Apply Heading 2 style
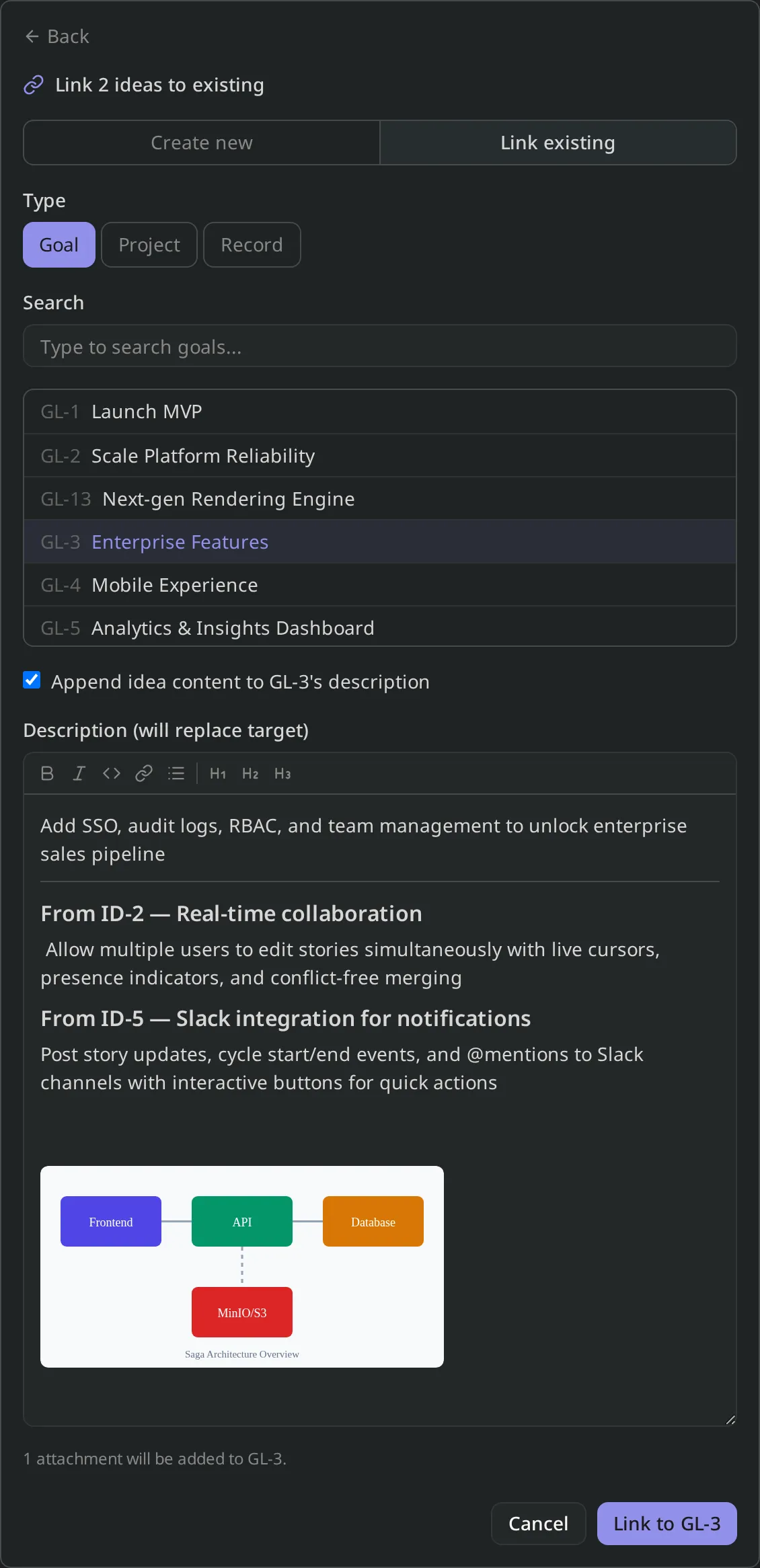The height and width of the screenshot is (1568, 760). tap(250, 773)
